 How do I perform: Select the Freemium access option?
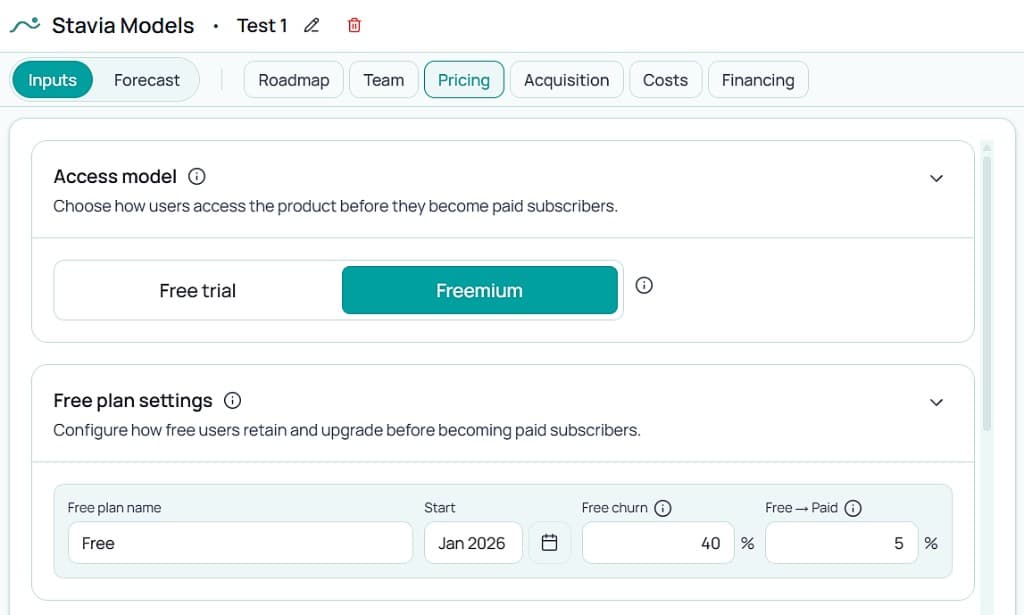(x=480, y=290)
